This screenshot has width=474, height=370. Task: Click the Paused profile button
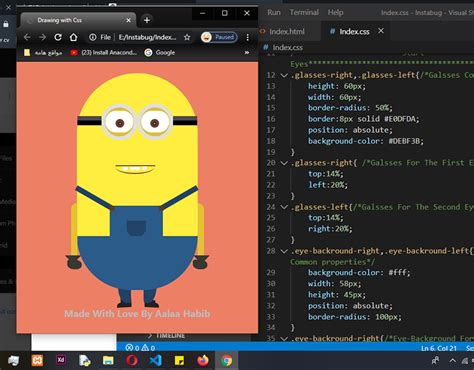(x=219, y=37)
